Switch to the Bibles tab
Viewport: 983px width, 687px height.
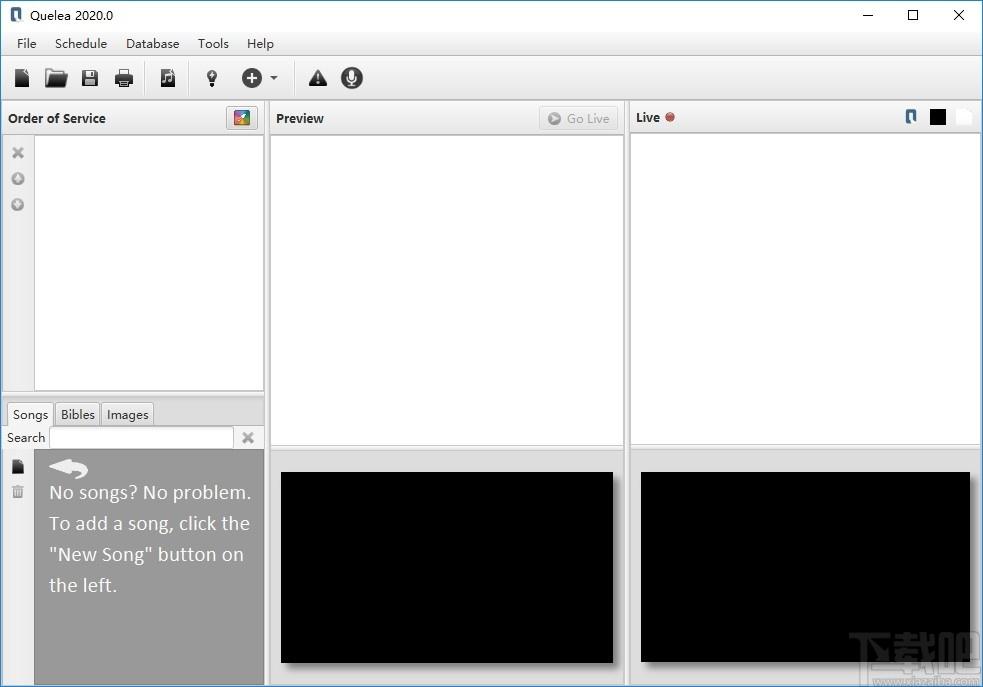tap(78, 414)
